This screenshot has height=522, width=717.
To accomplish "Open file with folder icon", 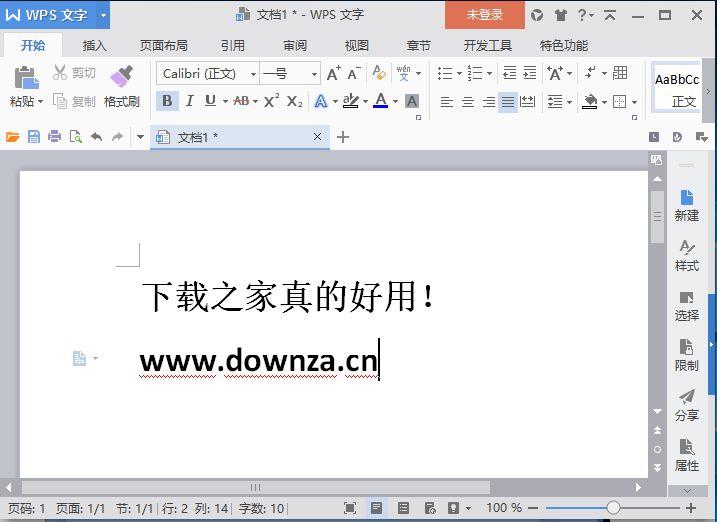I will coord(12,137).
